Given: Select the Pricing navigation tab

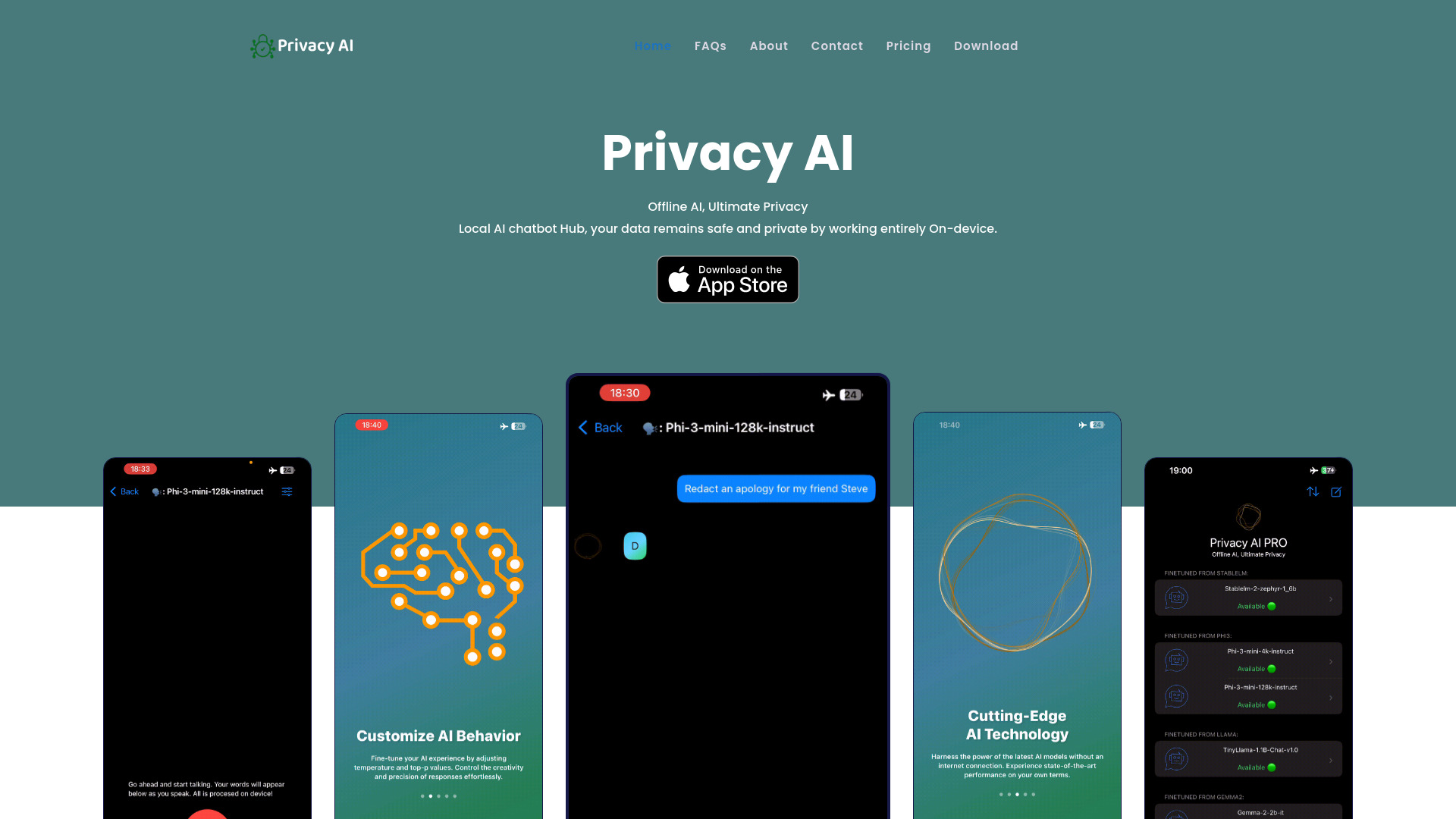Looking at the screenshot, I should (x=908, y=46).
